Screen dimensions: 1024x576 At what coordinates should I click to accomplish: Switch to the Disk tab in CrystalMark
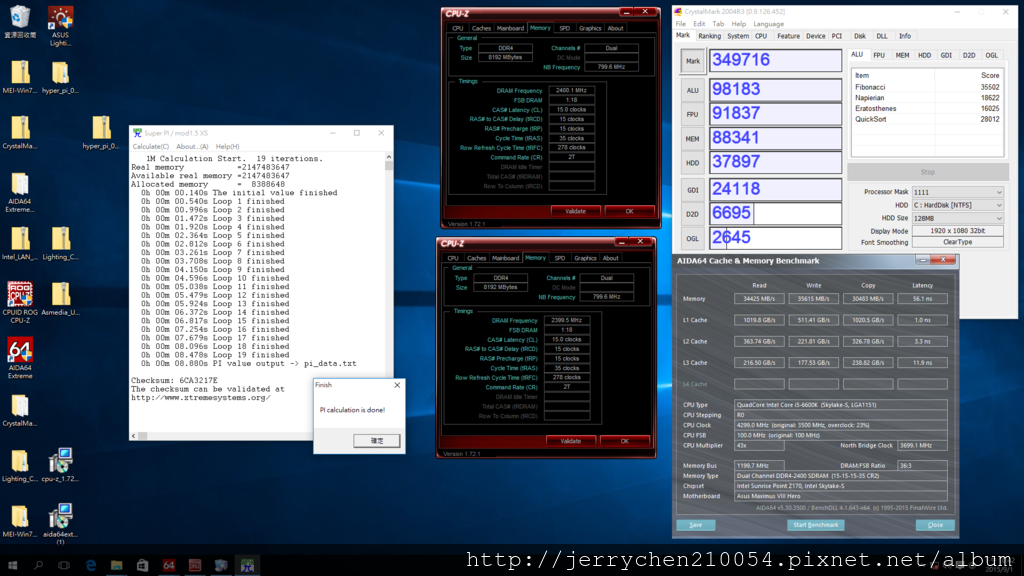[x=860, y=37]
